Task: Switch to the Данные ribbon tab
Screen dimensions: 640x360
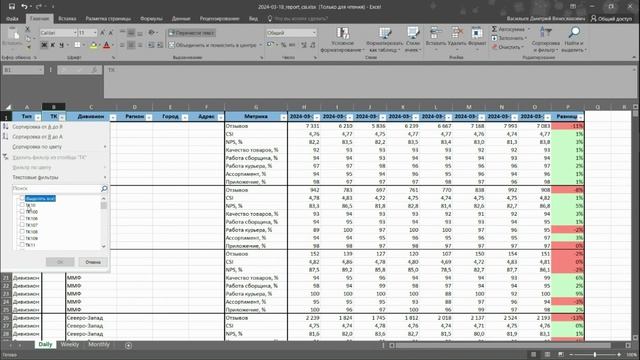Action: 181,18
